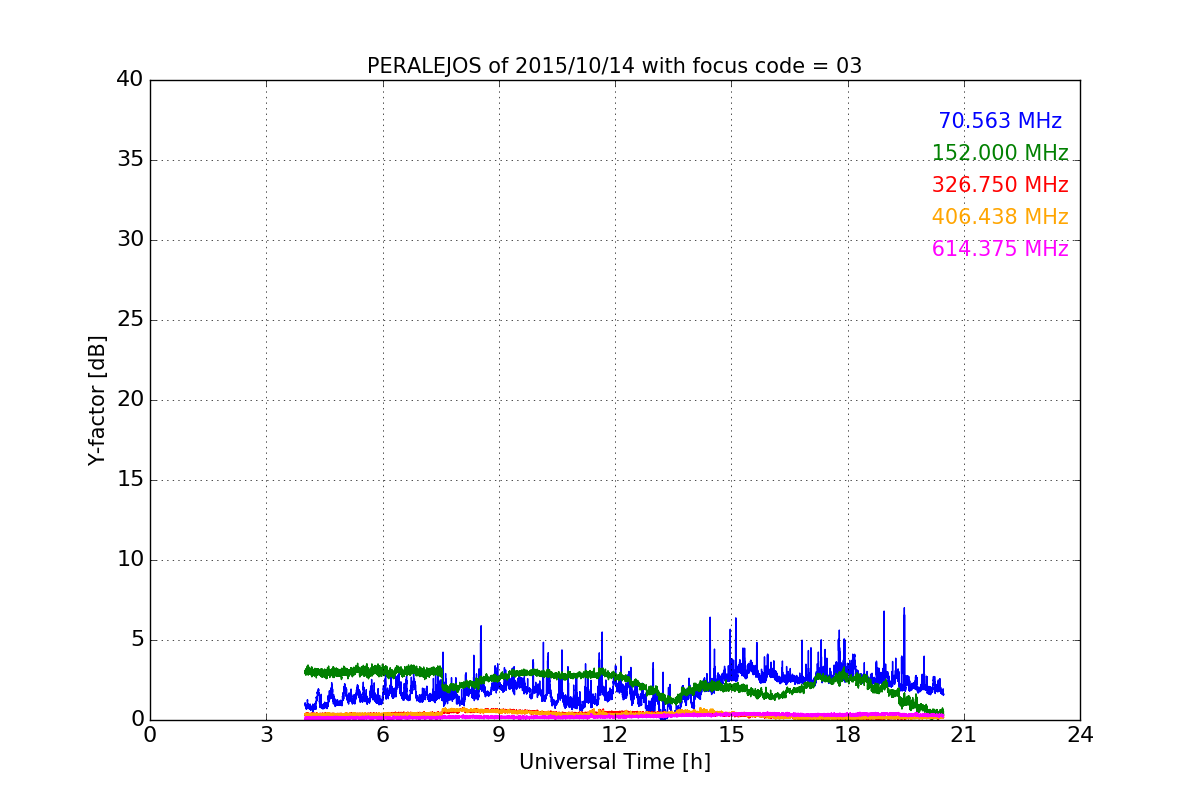Click the x-axis tick label 9

tap(498, 734)
